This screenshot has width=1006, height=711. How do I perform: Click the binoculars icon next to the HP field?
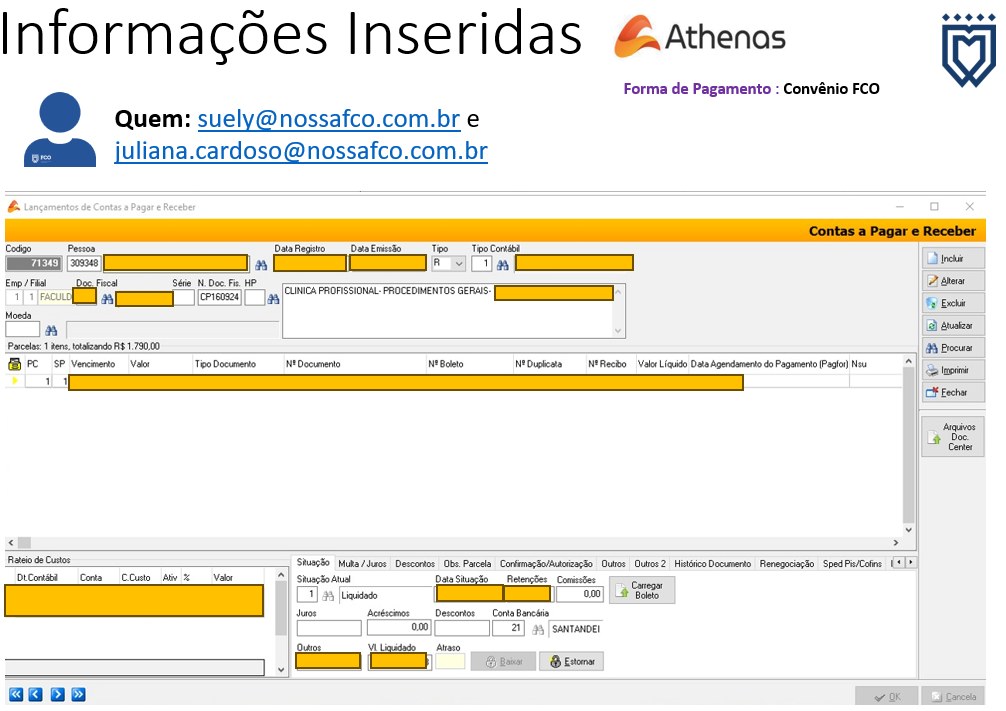point(273,299)
